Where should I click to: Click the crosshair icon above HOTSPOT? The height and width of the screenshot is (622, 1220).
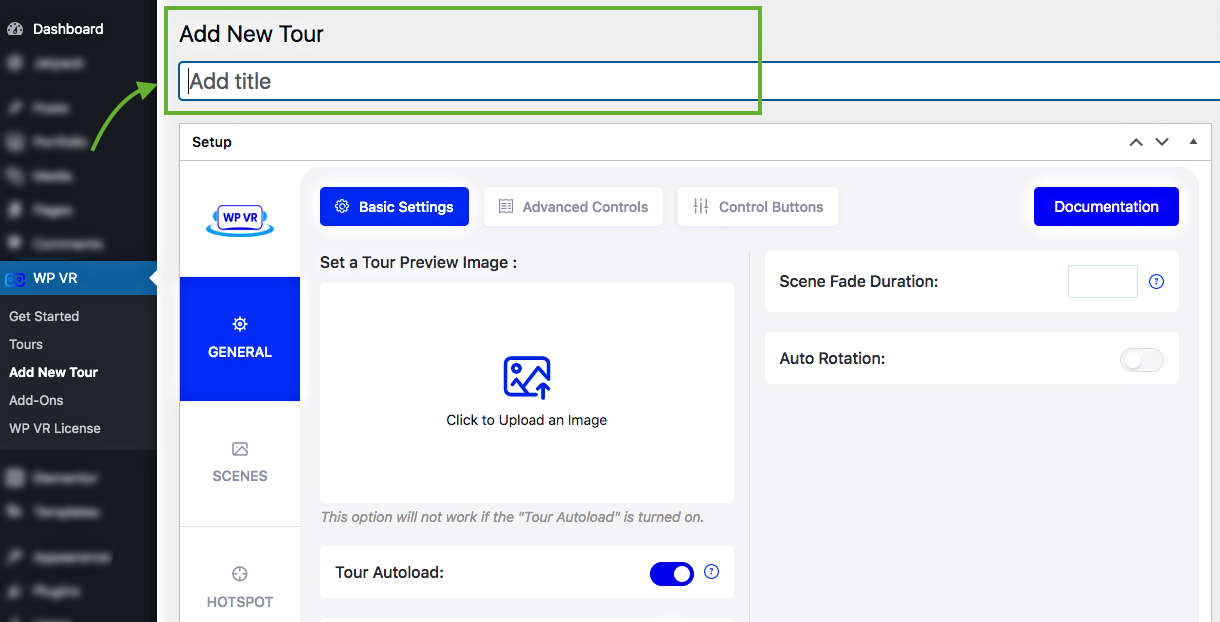pos(240,574)
